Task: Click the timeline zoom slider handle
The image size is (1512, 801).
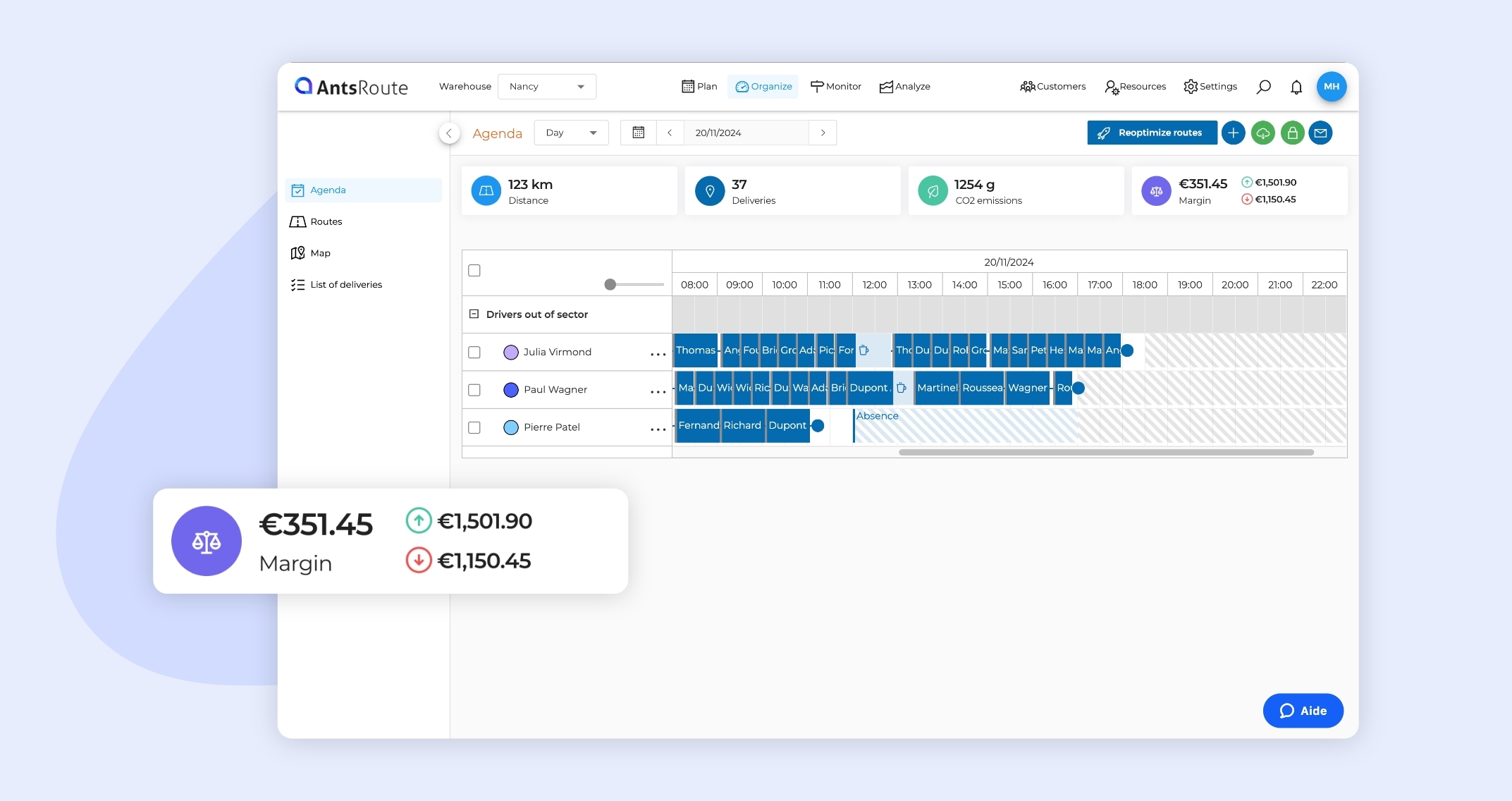Action: pyautogui.click(x=610, y=284)
